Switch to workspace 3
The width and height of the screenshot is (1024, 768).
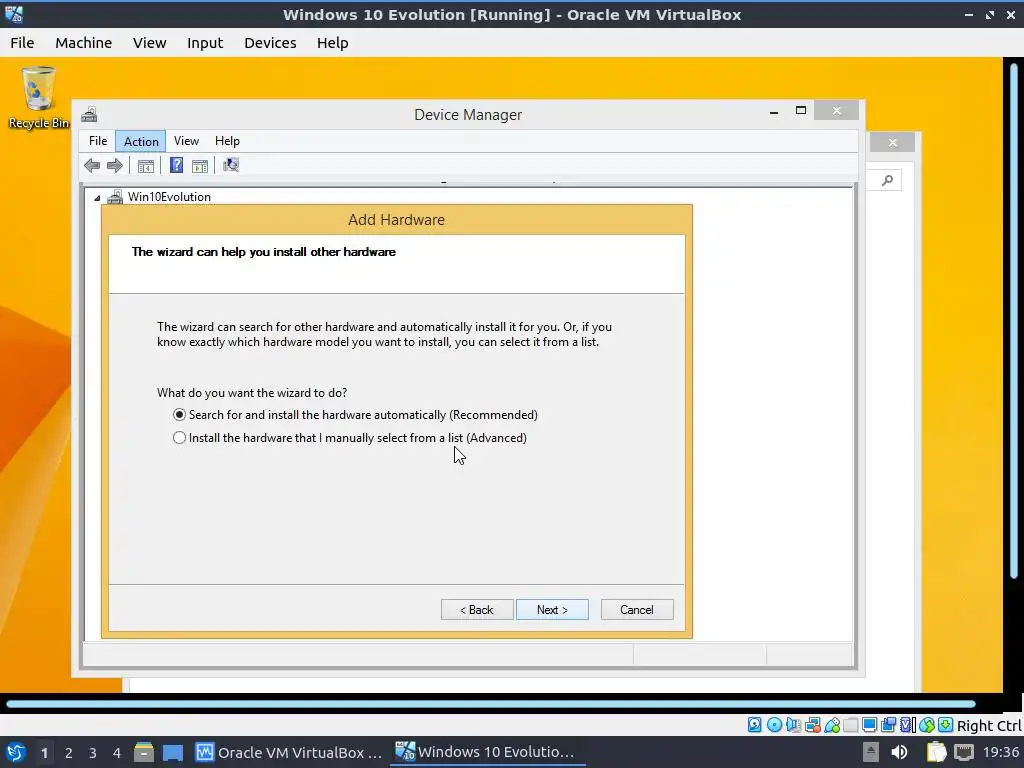click(x=93, y=753)
